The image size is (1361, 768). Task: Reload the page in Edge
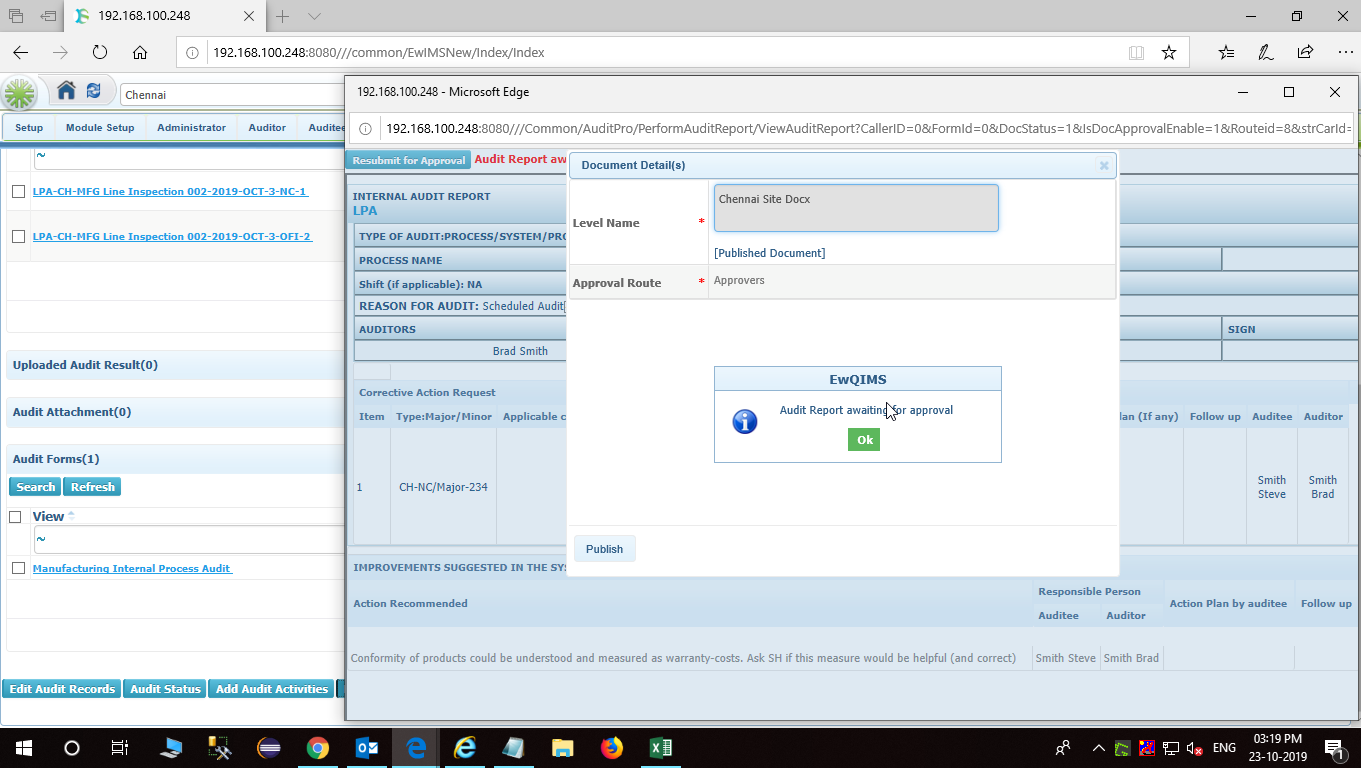point(100,52)
